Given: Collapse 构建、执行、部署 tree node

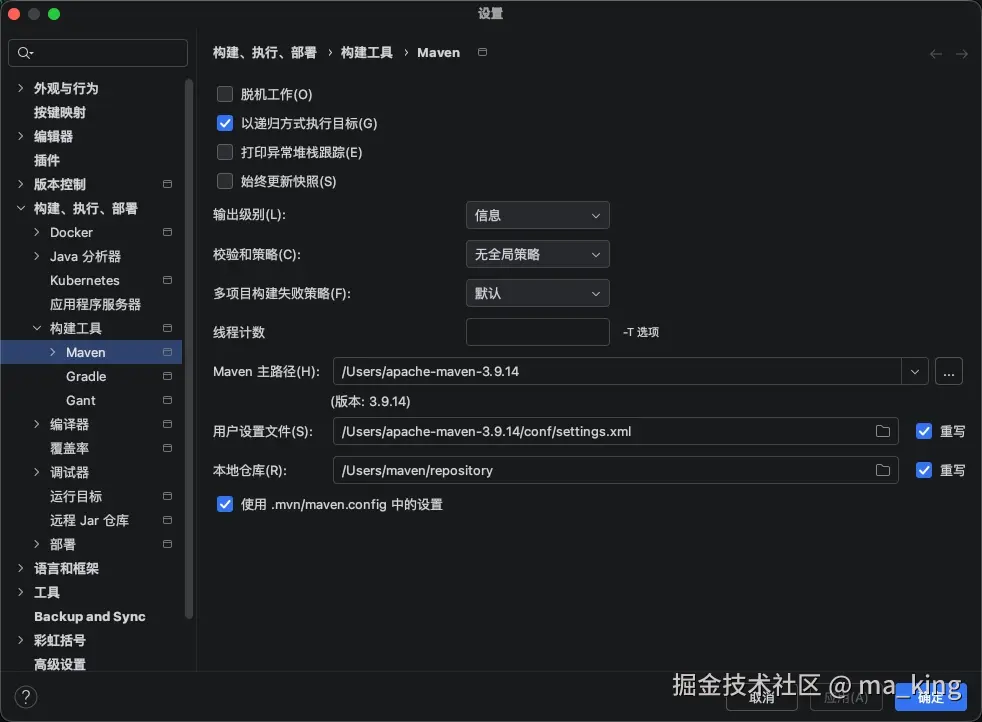Looking at the screenshot, I should click(x=21, y=208).
